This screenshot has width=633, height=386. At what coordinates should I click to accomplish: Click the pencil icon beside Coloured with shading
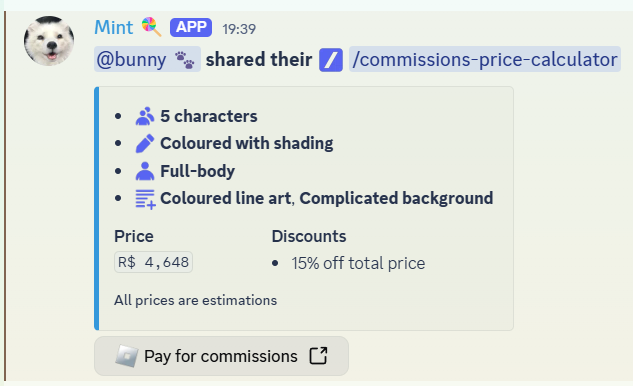tap(145, 143)
